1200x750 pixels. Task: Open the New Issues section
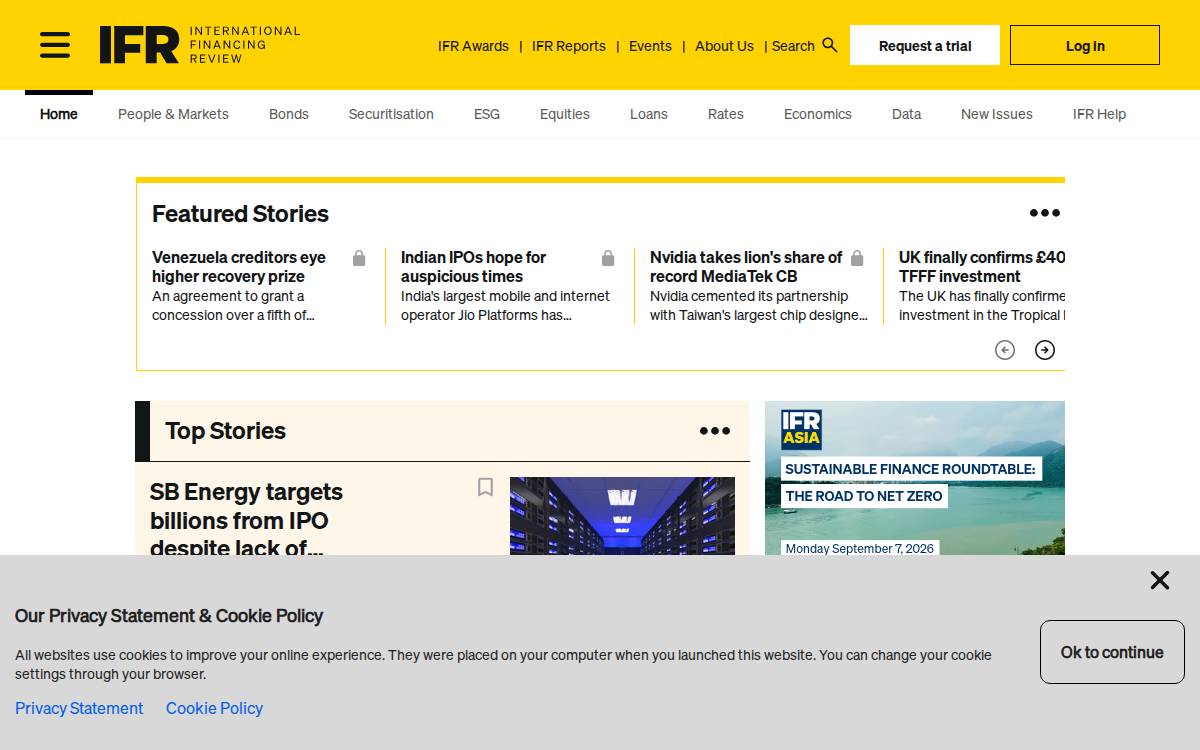pyautogui.click(x=997, y=114)
